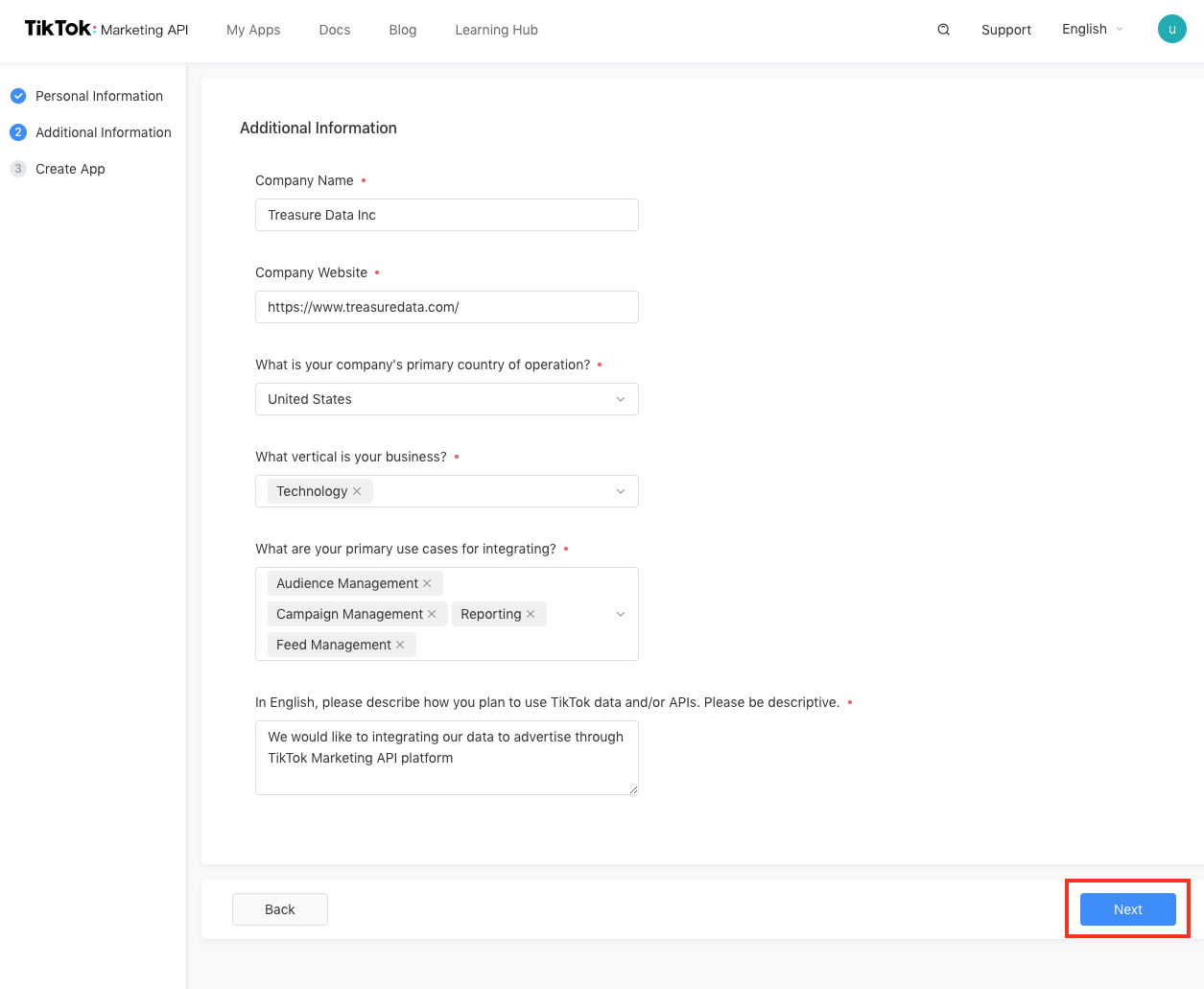Remove the Feed Management tag
1204x989 pixels.
point(400,645)
